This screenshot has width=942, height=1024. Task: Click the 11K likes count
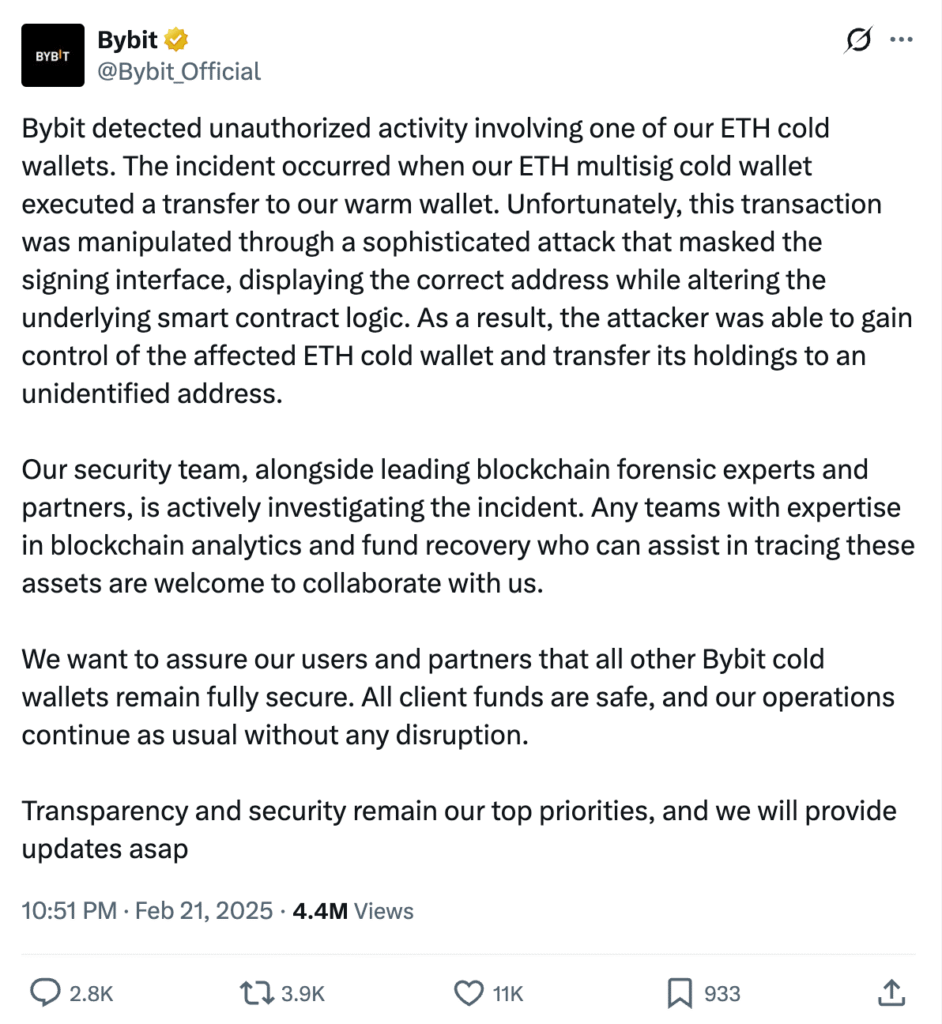(x=508, y=993)
